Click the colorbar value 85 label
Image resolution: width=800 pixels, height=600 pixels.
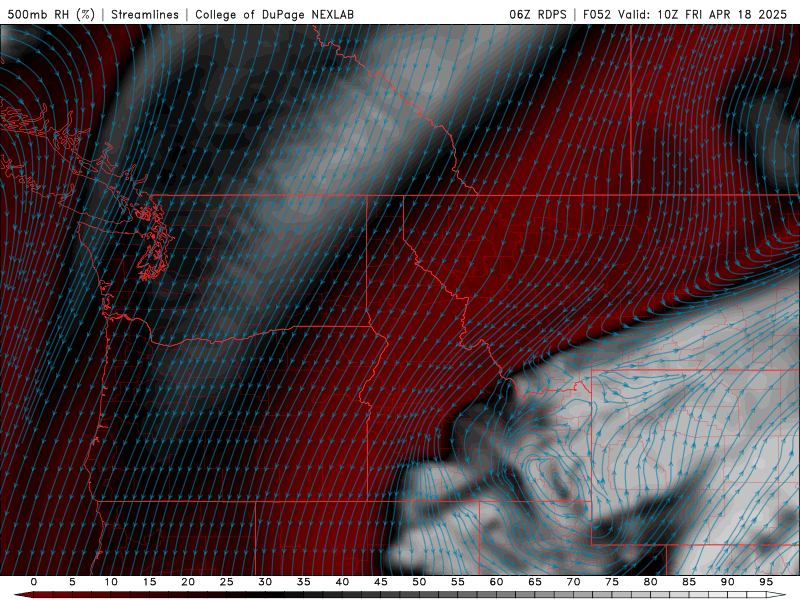tap(689, 582)
